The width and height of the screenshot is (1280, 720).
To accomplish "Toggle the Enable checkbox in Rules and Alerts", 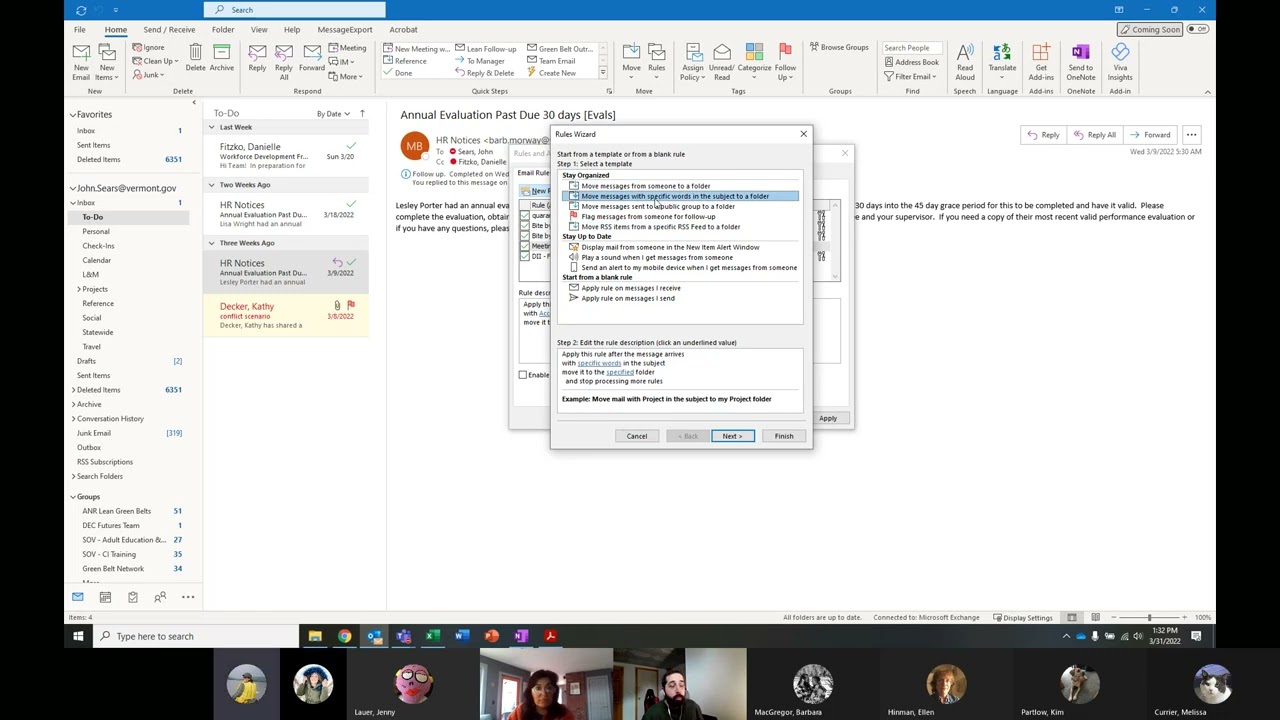I will [x=523, y=375].
